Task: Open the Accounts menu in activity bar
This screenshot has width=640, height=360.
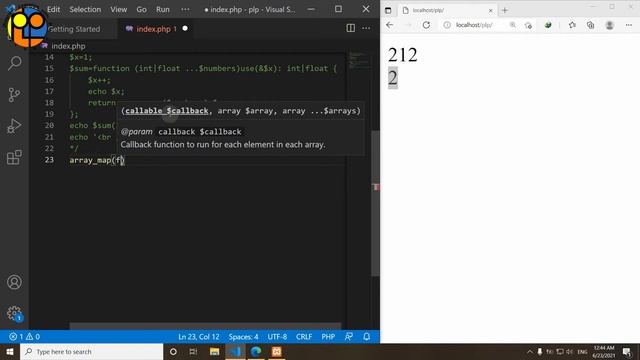Action: tap(15, 282)
